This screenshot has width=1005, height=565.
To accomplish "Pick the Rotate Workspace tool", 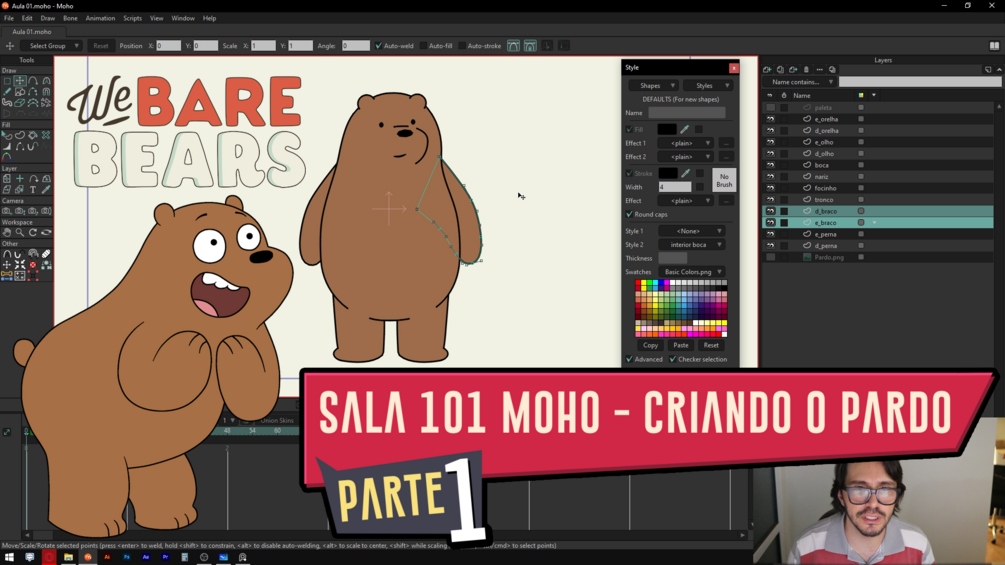I will [x=33, y=233].
